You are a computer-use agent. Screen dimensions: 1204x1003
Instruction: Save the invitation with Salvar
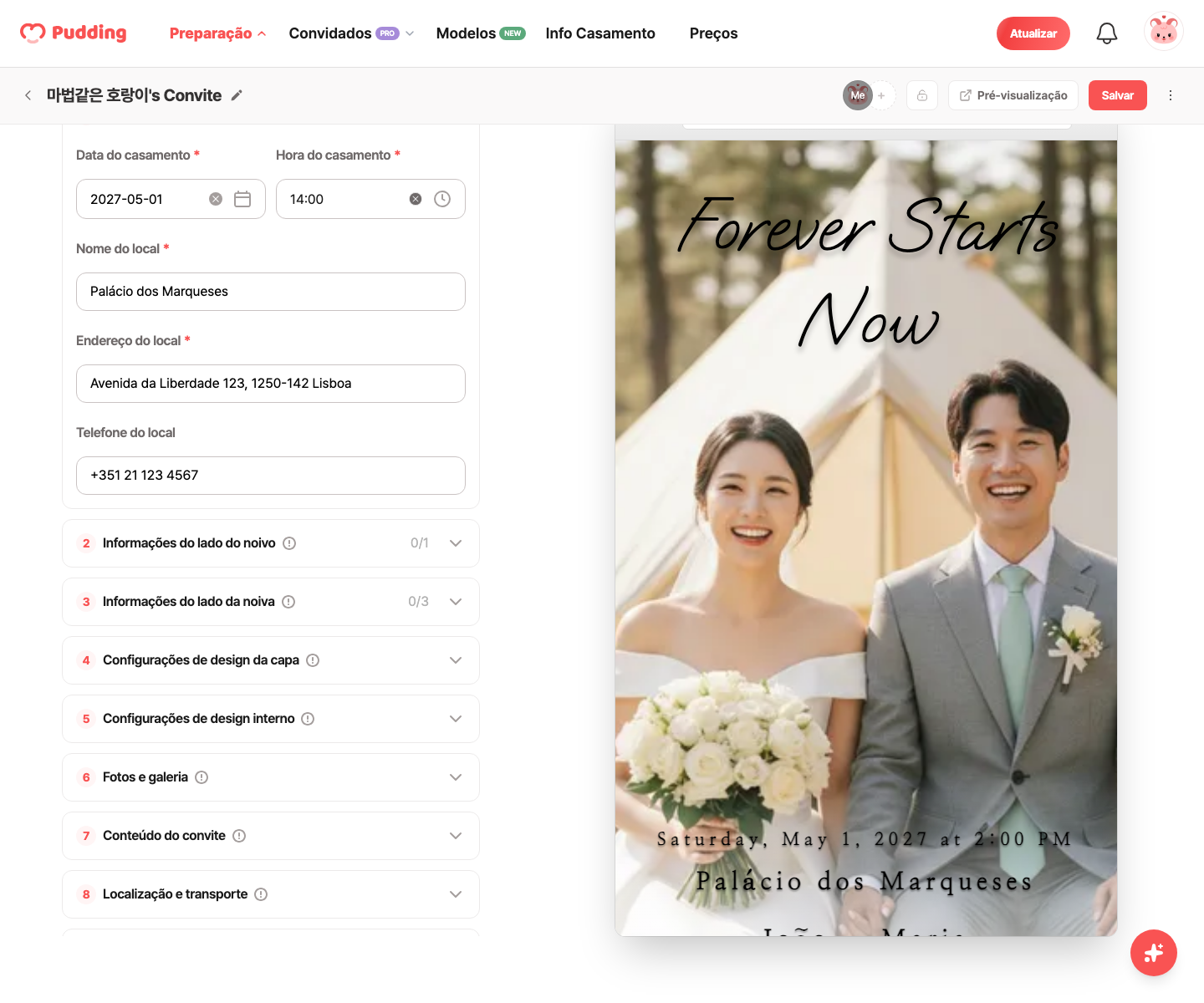coord(1118,95)
